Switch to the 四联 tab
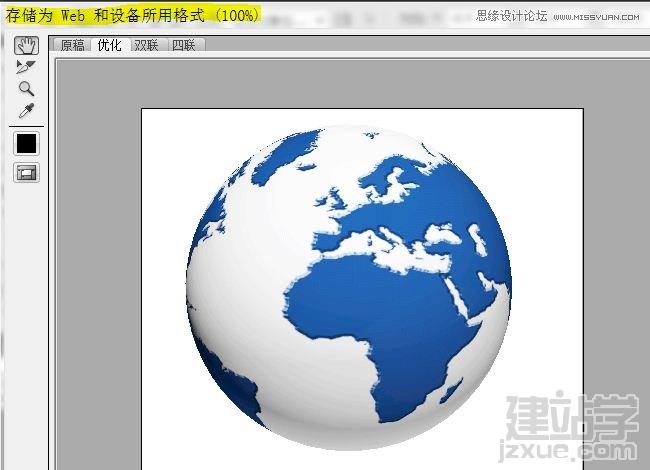 click(184, 45)
